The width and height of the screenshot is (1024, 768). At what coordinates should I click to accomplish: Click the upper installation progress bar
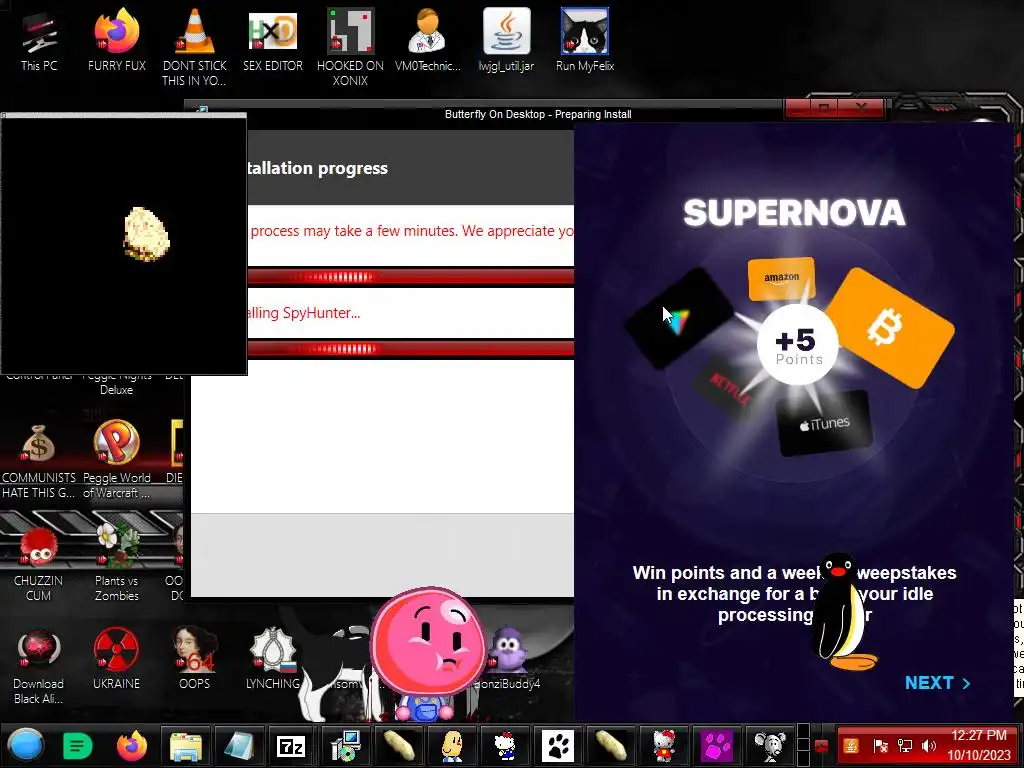point(411,277)
